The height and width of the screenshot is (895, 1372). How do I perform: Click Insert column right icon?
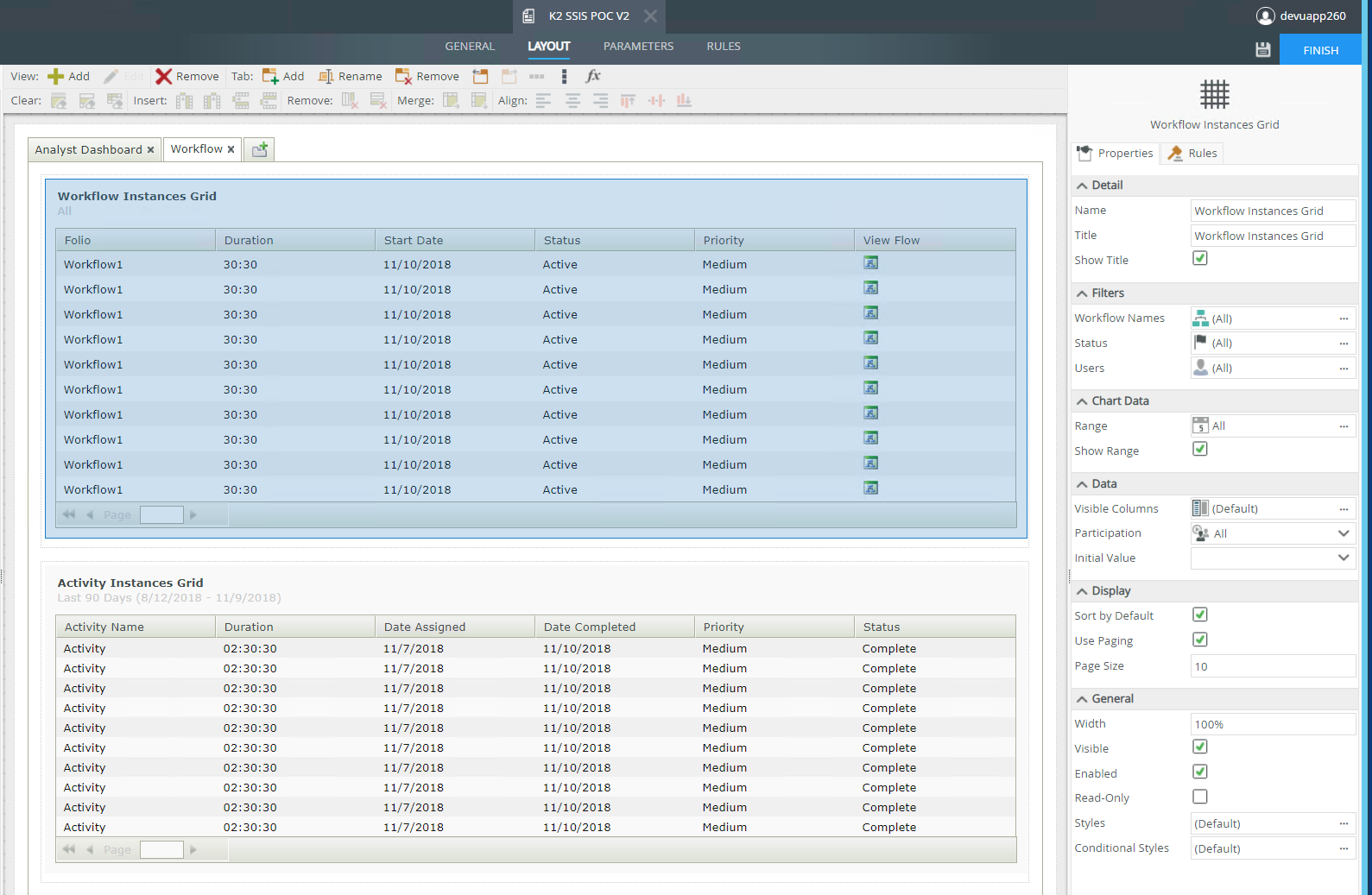tap(212, 101)
